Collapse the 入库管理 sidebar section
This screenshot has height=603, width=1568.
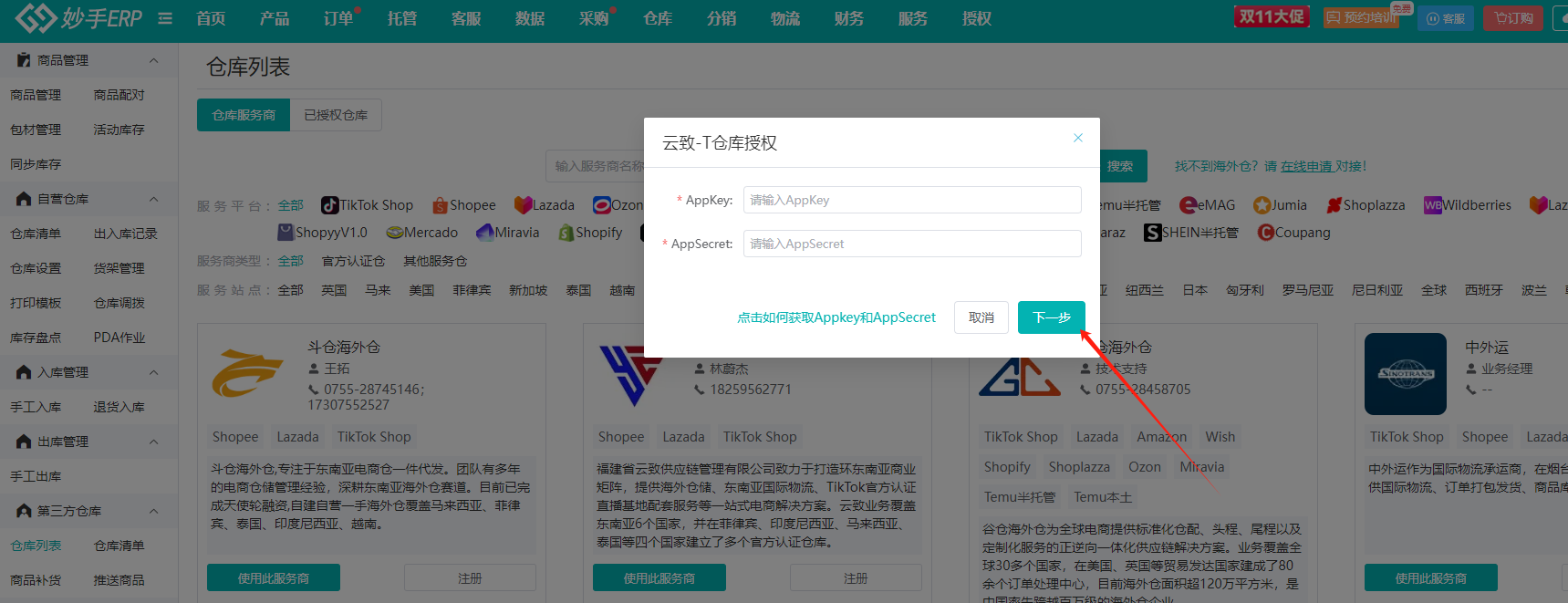click(x=153, y=372)
